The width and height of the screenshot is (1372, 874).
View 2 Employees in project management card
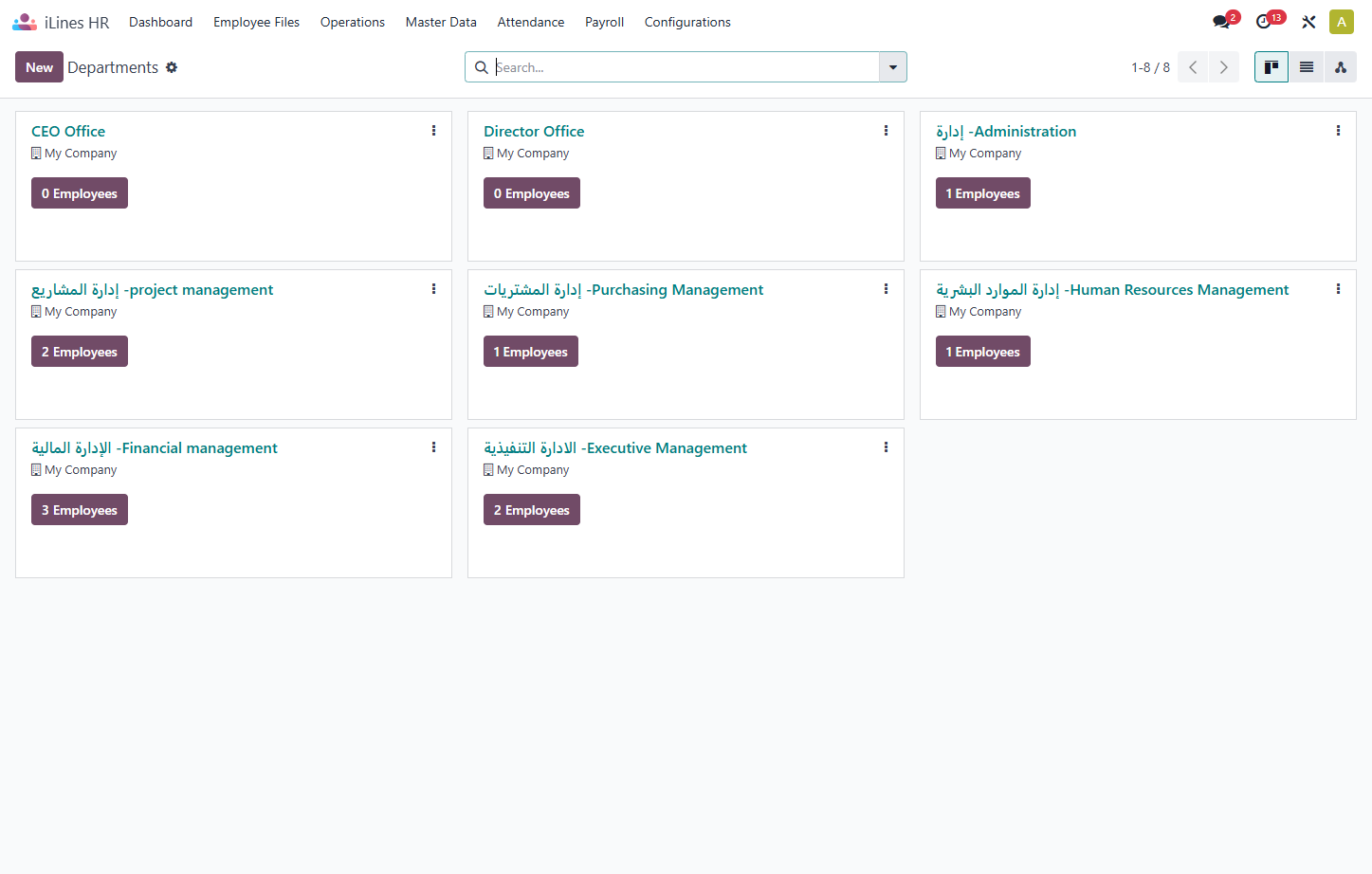click(80, 352)
